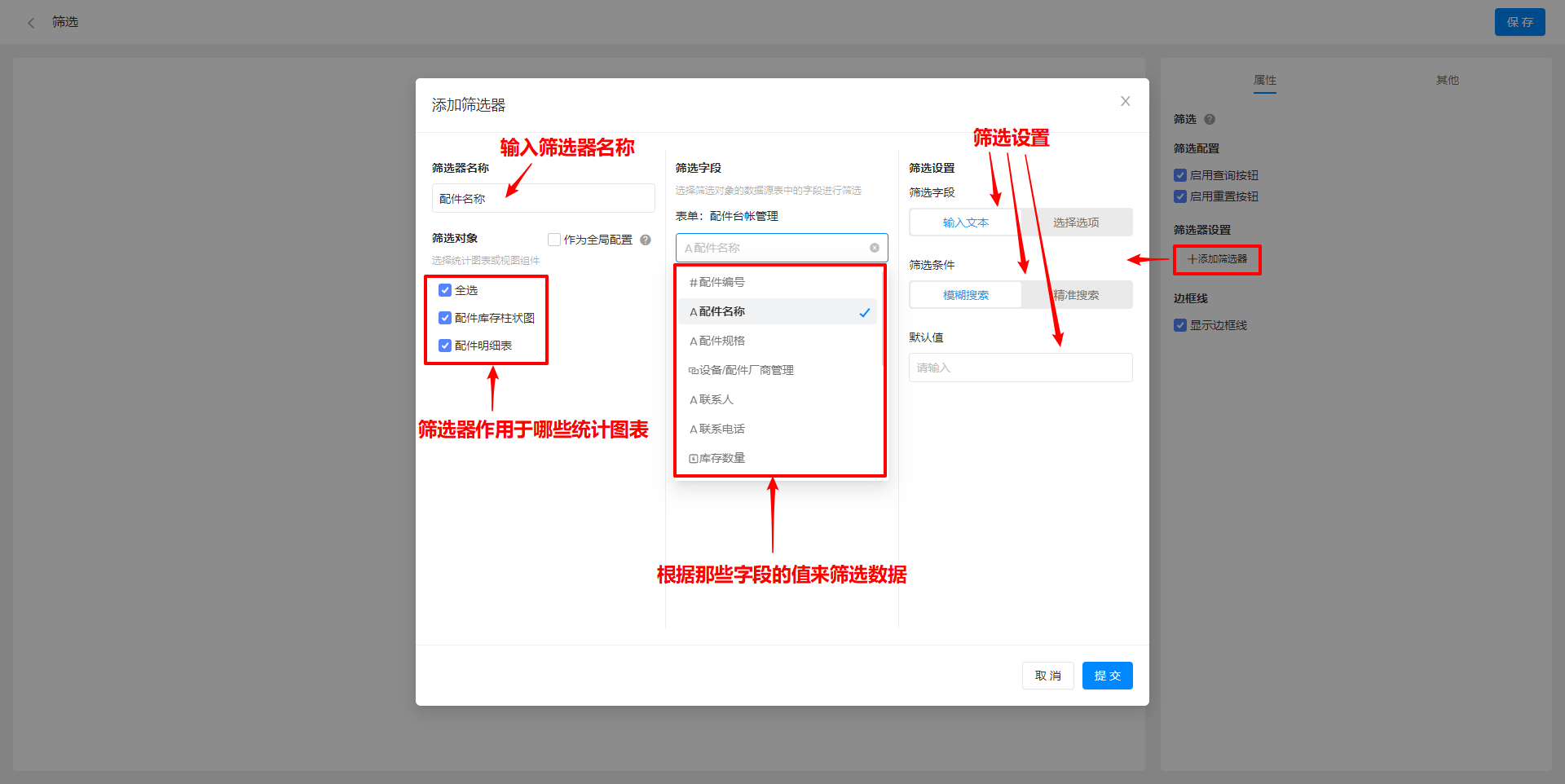Viewport: 1565px width, 784px height.
Task: Click the back arrow beside the 筛选 title
Action: point(30,22)
